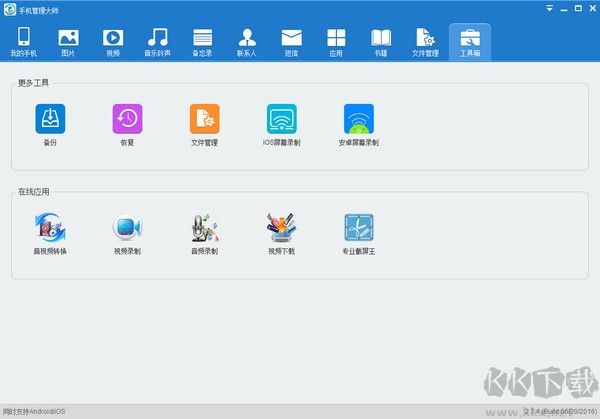Viewport: 600px width, 419px height.
Task: Launch the 备份 (Backup) tool
Action: (50, 125)
